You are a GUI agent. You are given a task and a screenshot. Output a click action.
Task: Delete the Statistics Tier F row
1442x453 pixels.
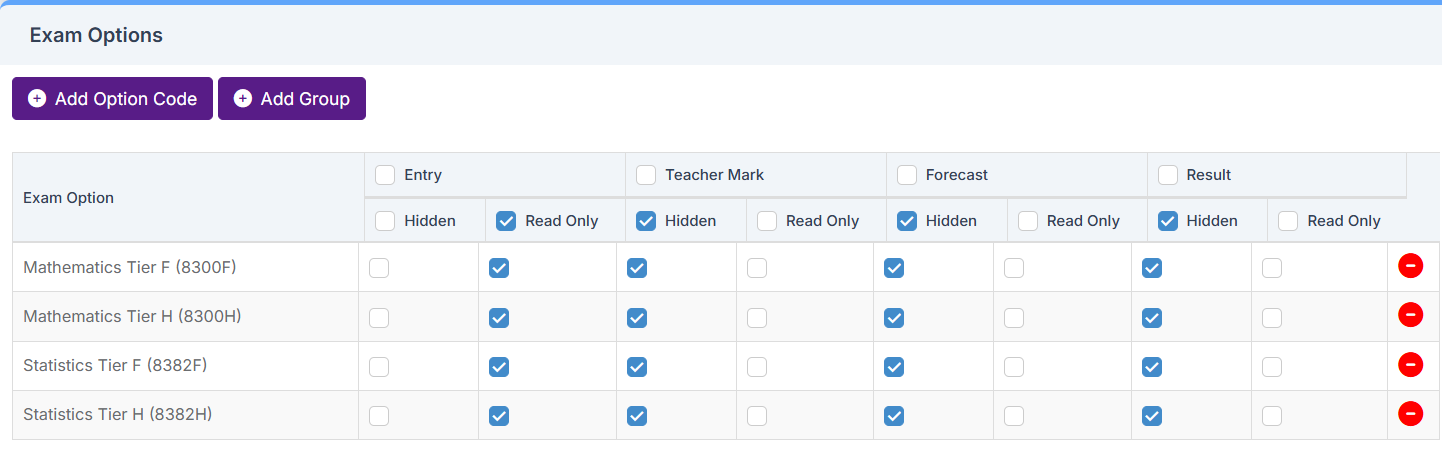coord(1410,365)
